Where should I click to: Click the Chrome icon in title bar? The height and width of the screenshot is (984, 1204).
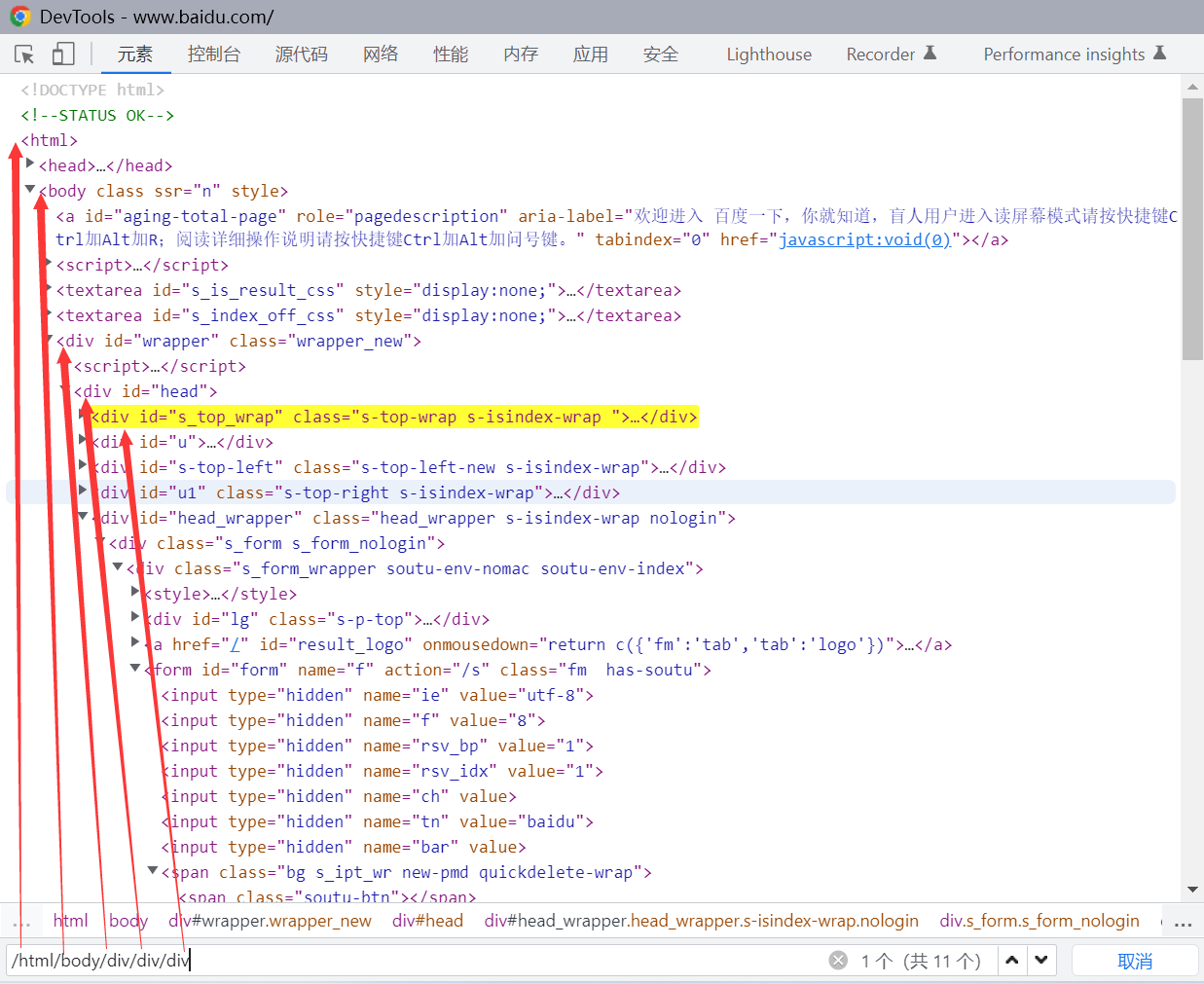pyautogui.click(x=20, y=17)
